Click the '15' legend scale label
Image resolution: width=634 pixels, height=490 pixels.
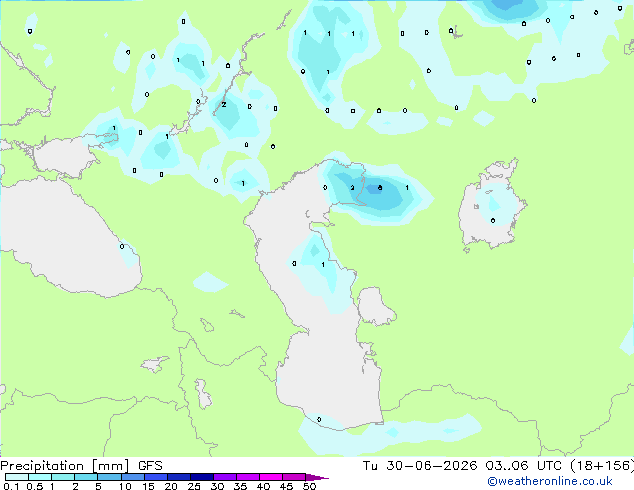pos(148,486)
